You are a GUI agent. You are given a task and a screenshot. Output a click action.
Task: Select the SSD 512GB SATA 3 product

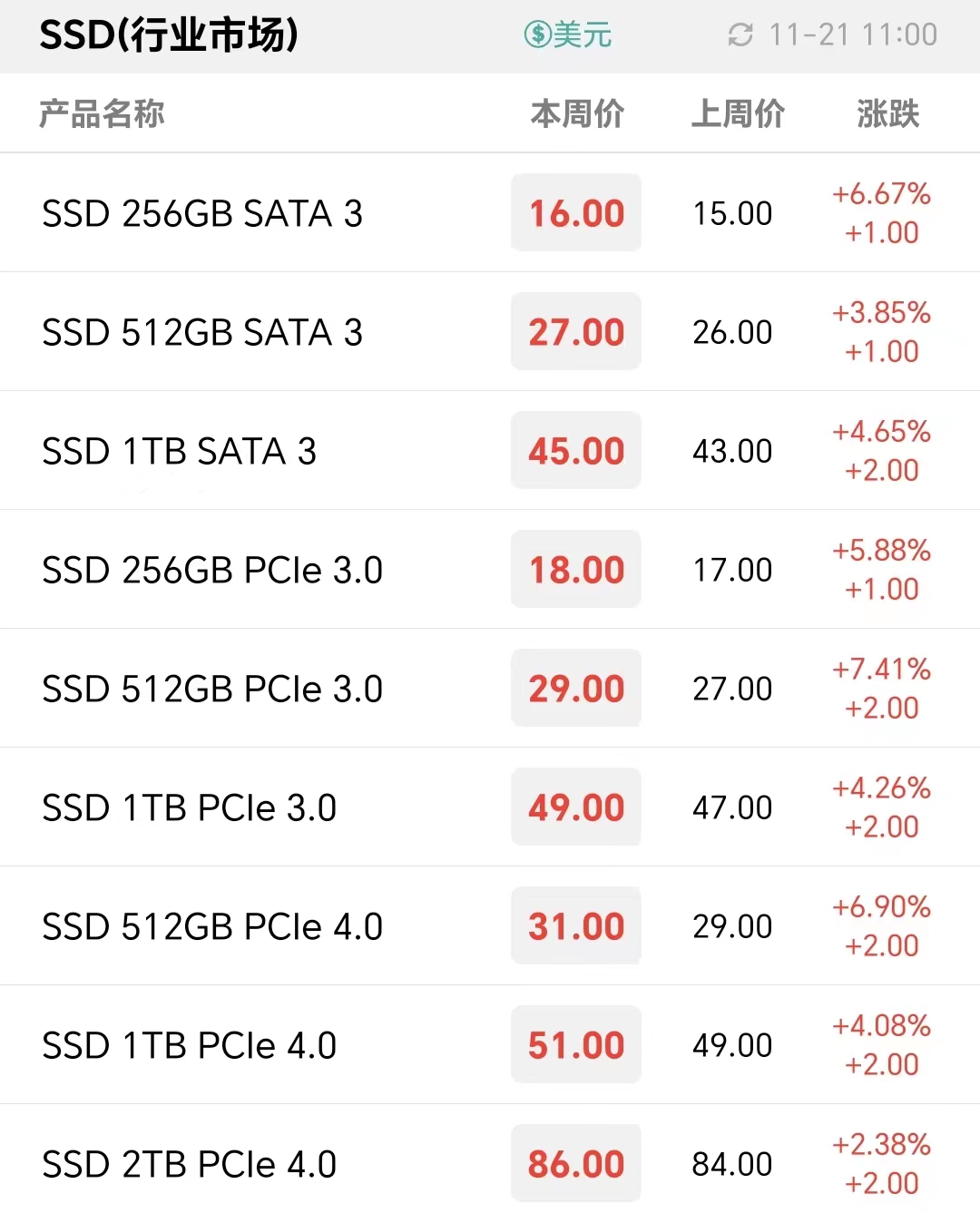pos(490,332)
